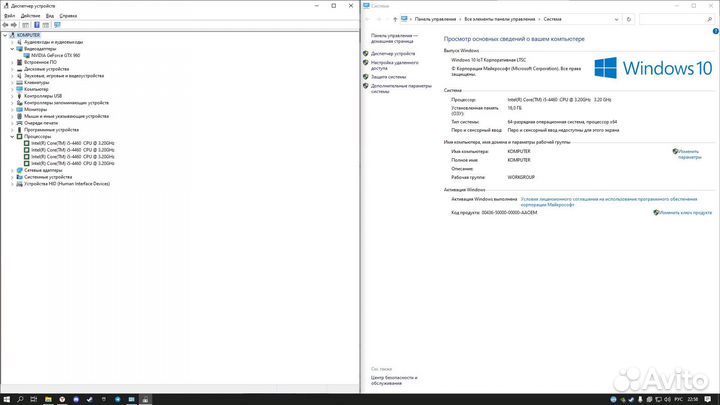Open the Microsoft license agreement terms link
This screenshot has height=405, width=720.
coord(609,202)
